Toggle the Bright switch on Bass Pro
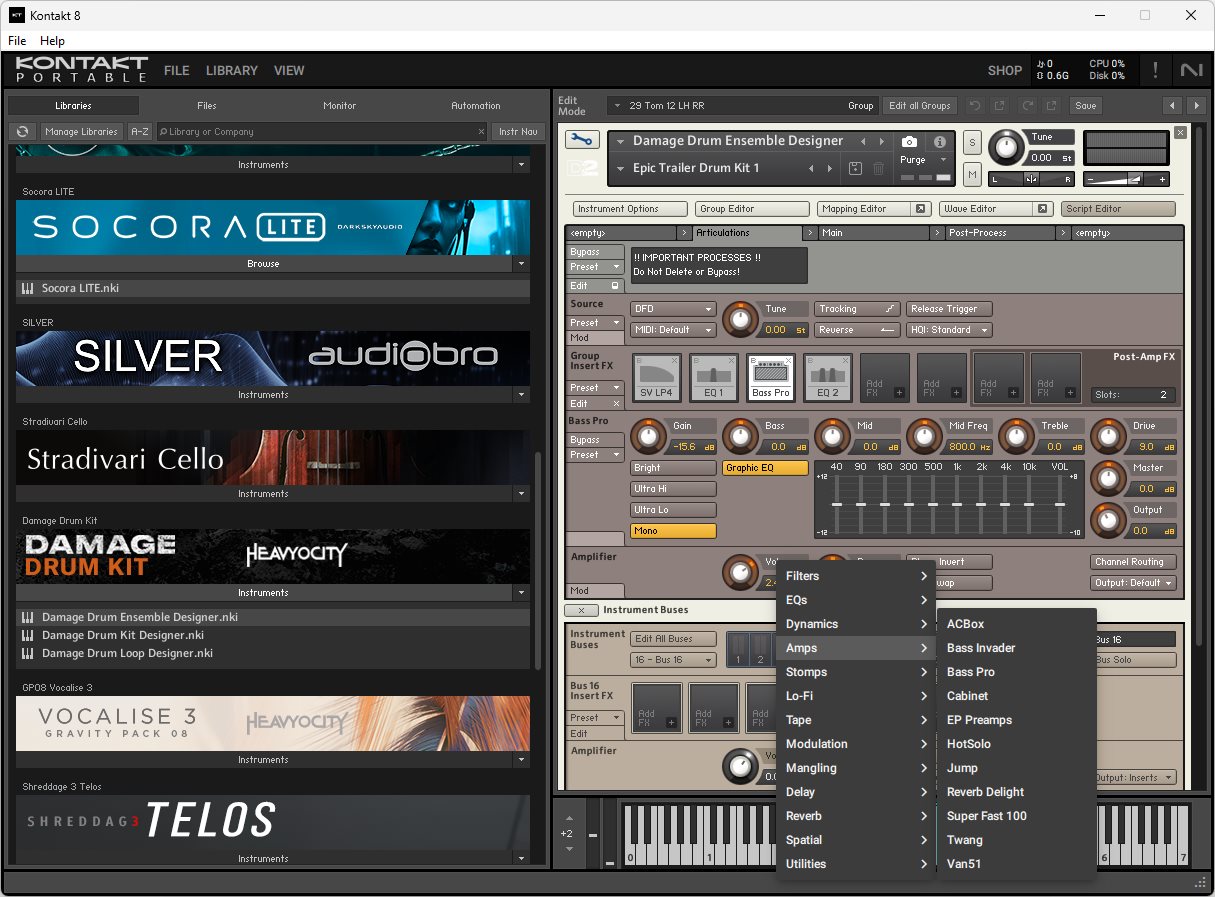Image resolution: width=1215 pixels, height=897 pixels. [673, 468]
